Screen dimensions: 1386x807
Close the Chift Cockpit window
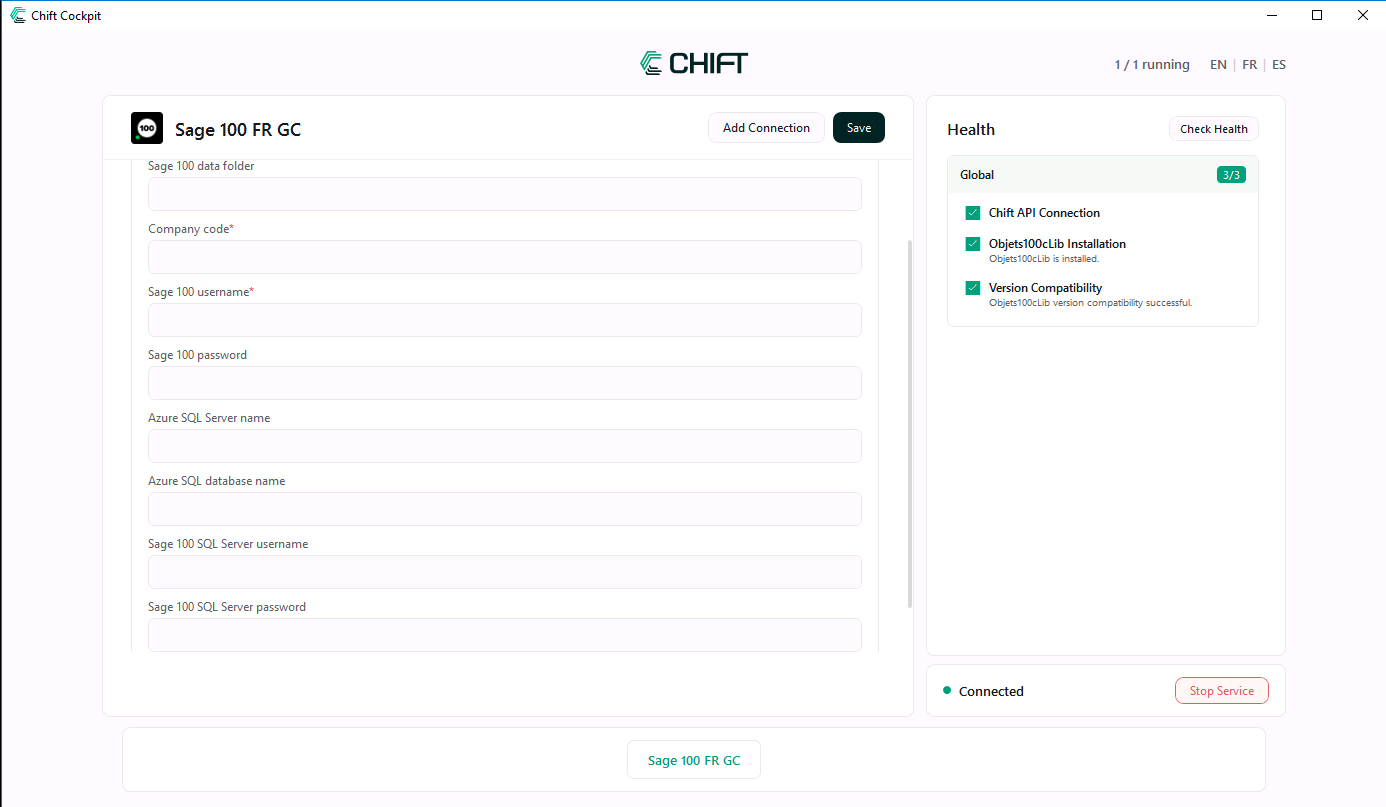coord(1362,15)
